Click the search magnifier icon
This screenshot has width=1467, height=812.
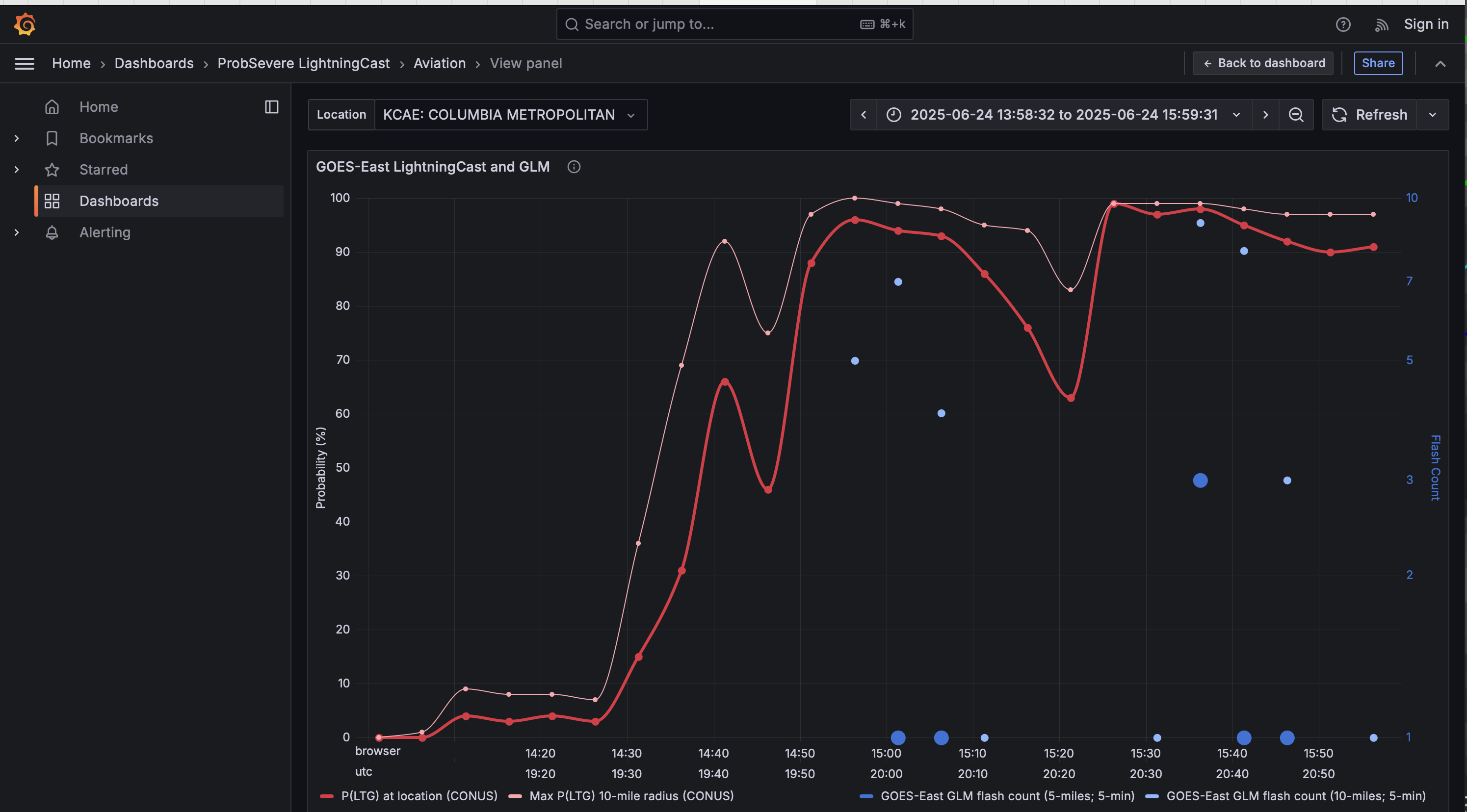(572, 25)
